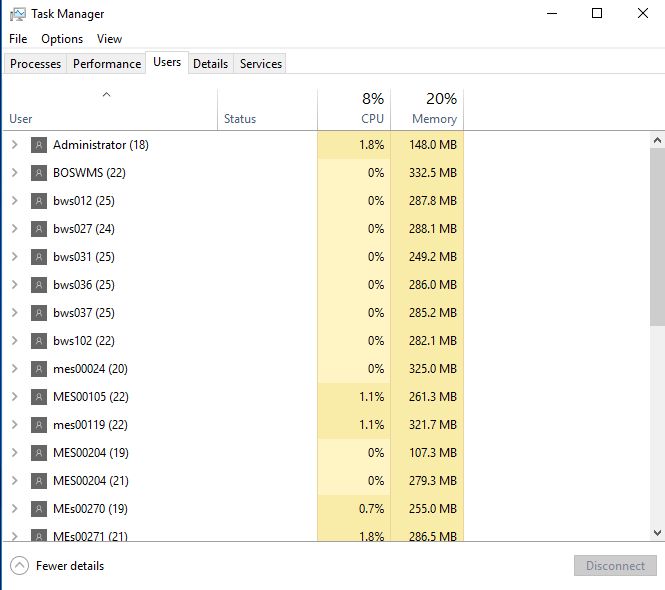Select the Administrator (18) user name
The height and width of the screenshot is (590, 665).
pos(101,145)
